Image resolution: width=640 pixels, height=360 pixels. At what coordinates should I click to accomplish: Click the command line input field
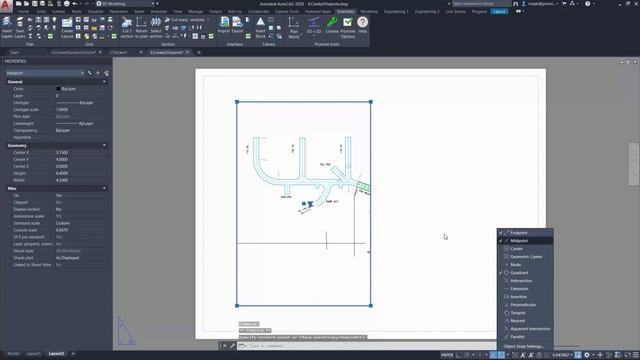pyautogui.click(x=367, y=346)
